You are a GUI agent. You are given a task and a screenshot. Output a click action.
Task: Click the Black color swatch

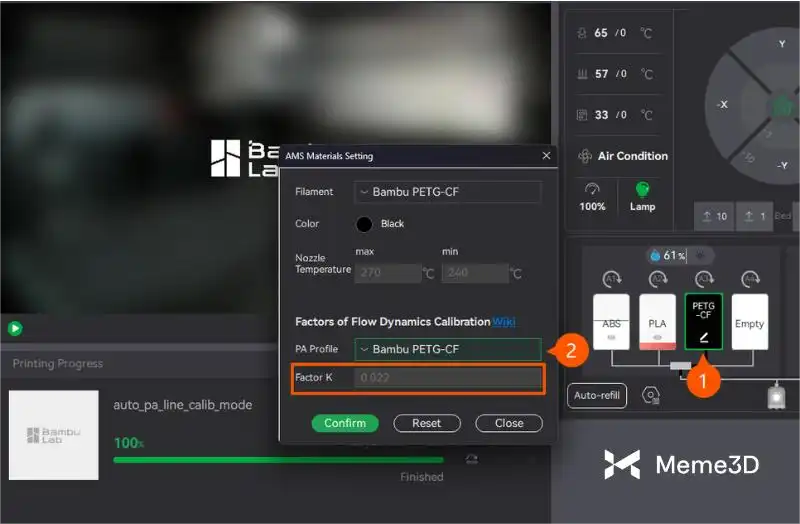[364, 224]
